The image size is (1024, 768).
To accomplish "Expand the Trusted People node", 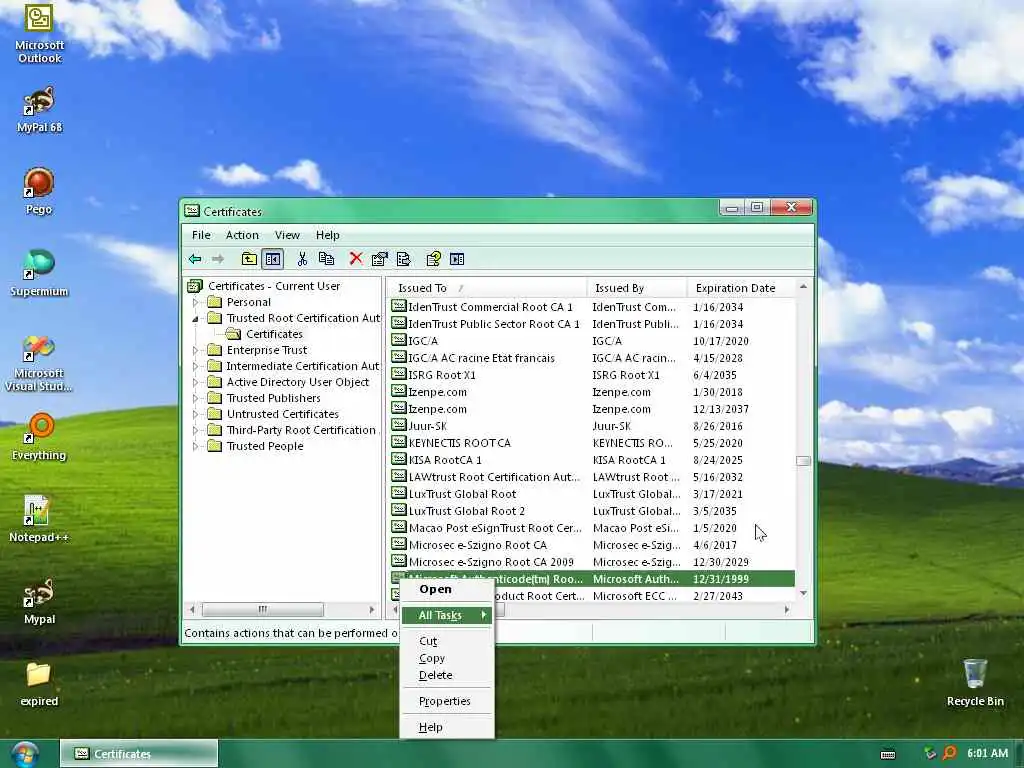I will pyautogui.click(x=195, y=447).
